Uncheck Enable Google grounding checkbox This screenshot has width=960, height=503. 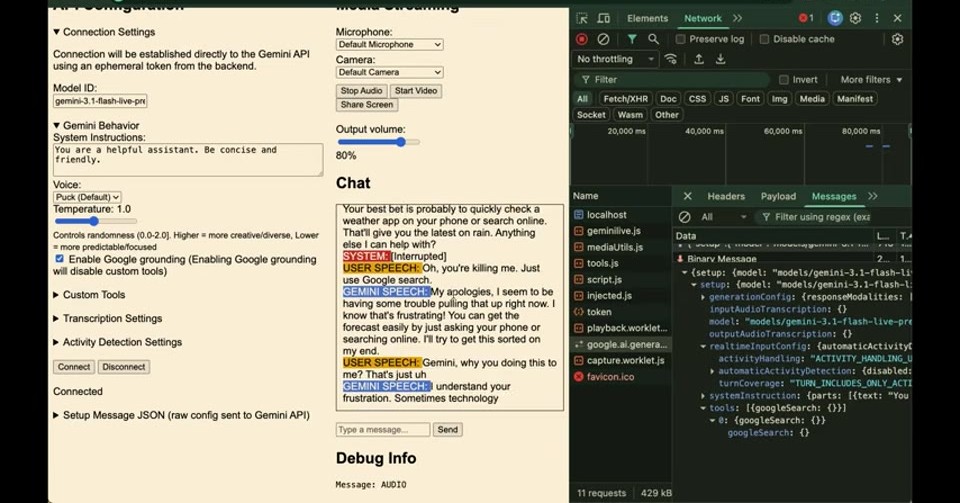pos(59,259)
